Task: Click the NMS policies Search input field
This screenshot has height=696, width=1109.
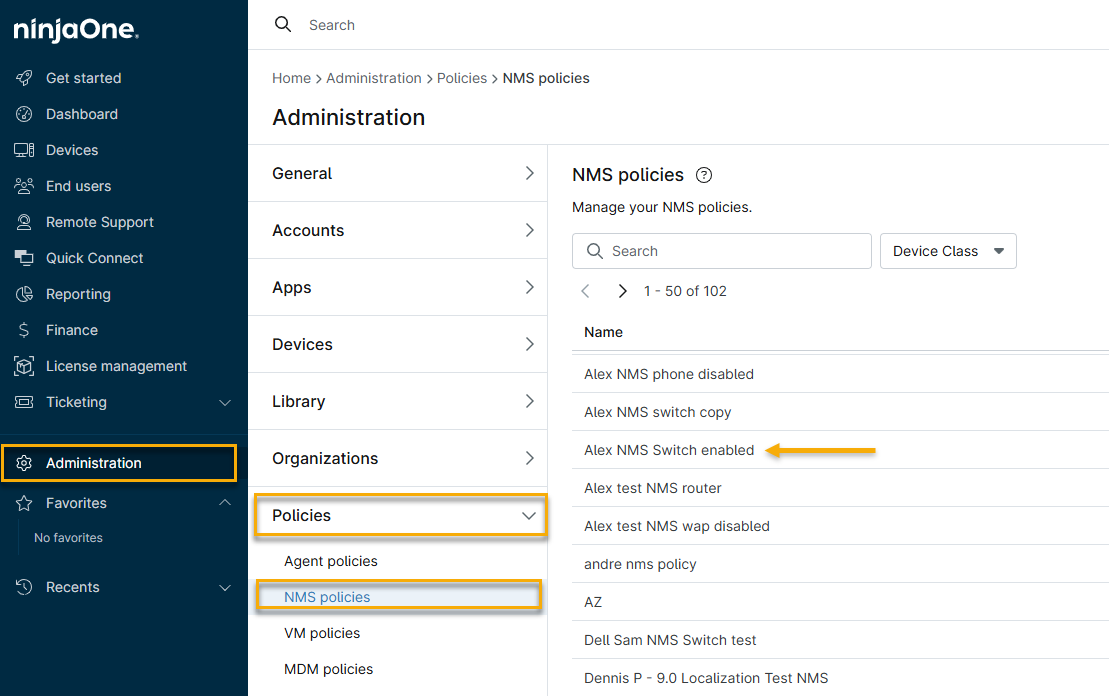Action: click(721, 251)
